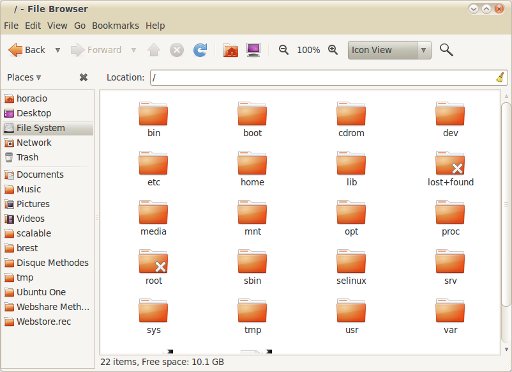Clear the location field with broom icon

[500, 77]
